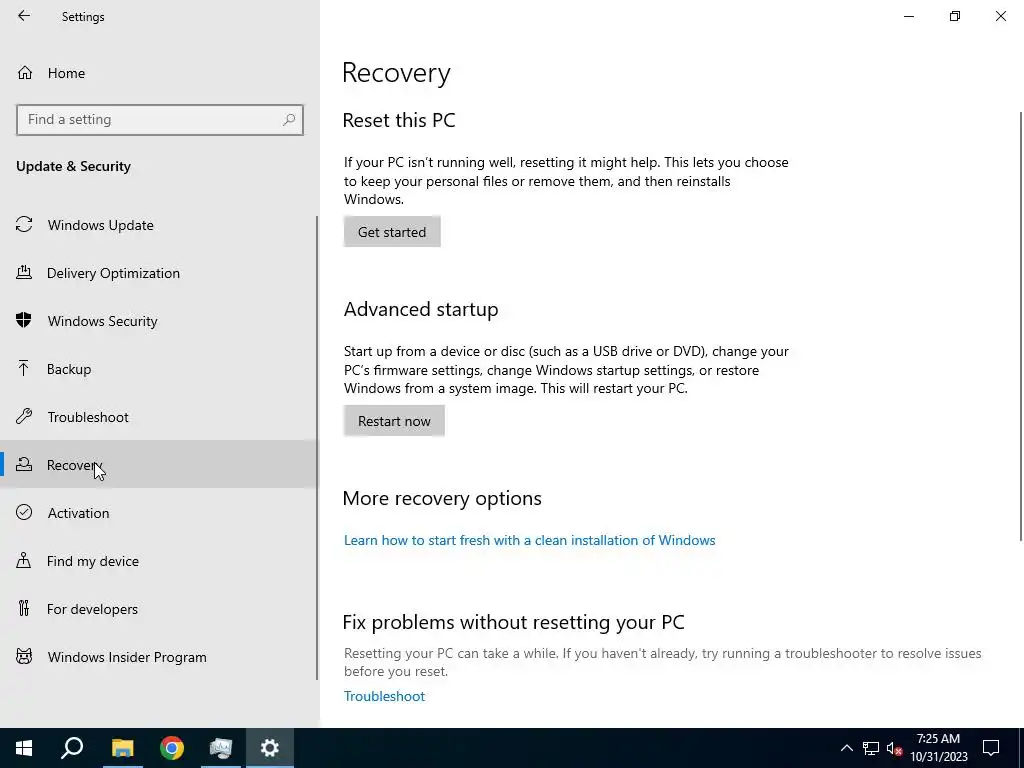1024x768 pixels.
Task: Open Windows Insider Program settings
Action: pos(158,657)
